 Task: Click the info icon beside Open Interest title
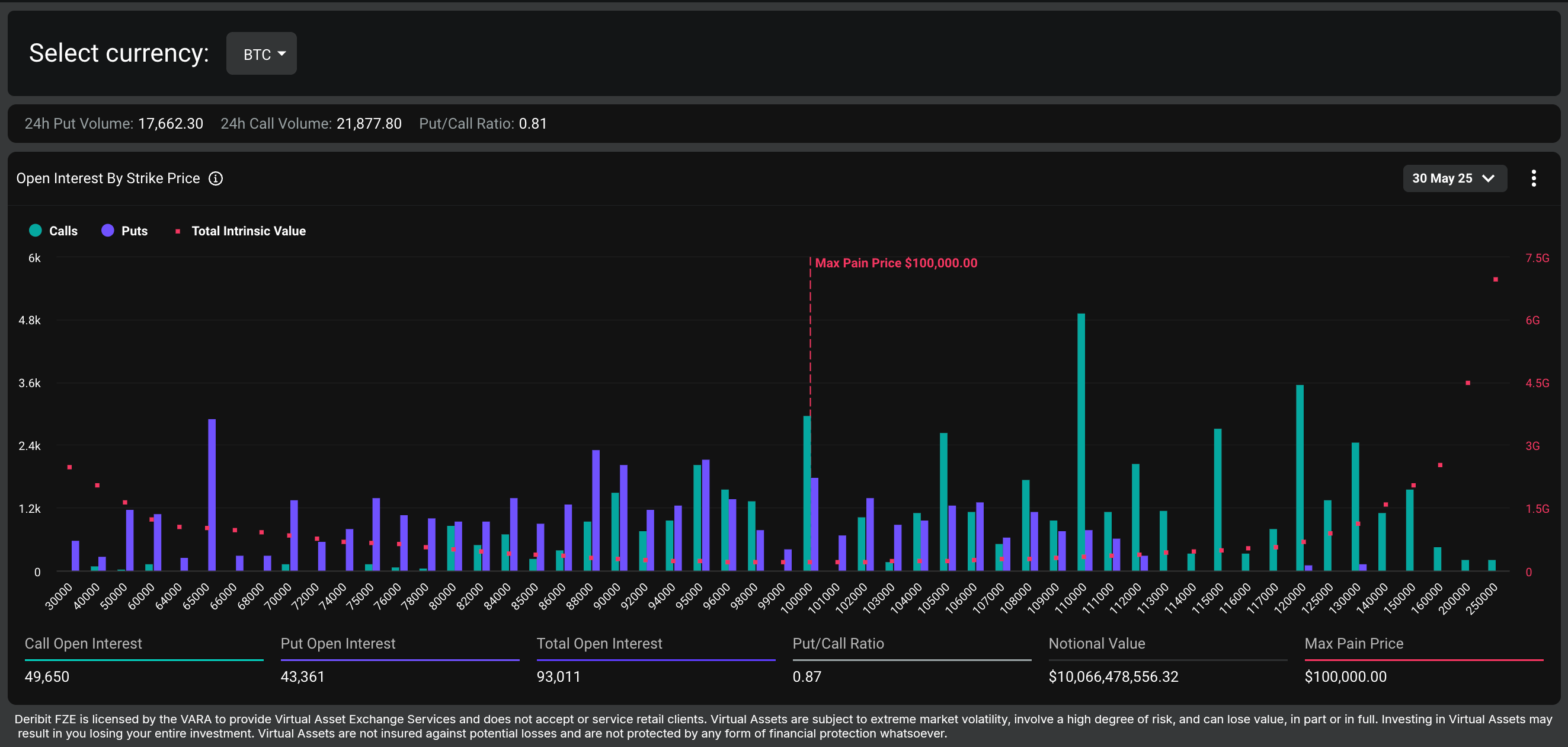(x=216, y=178)
